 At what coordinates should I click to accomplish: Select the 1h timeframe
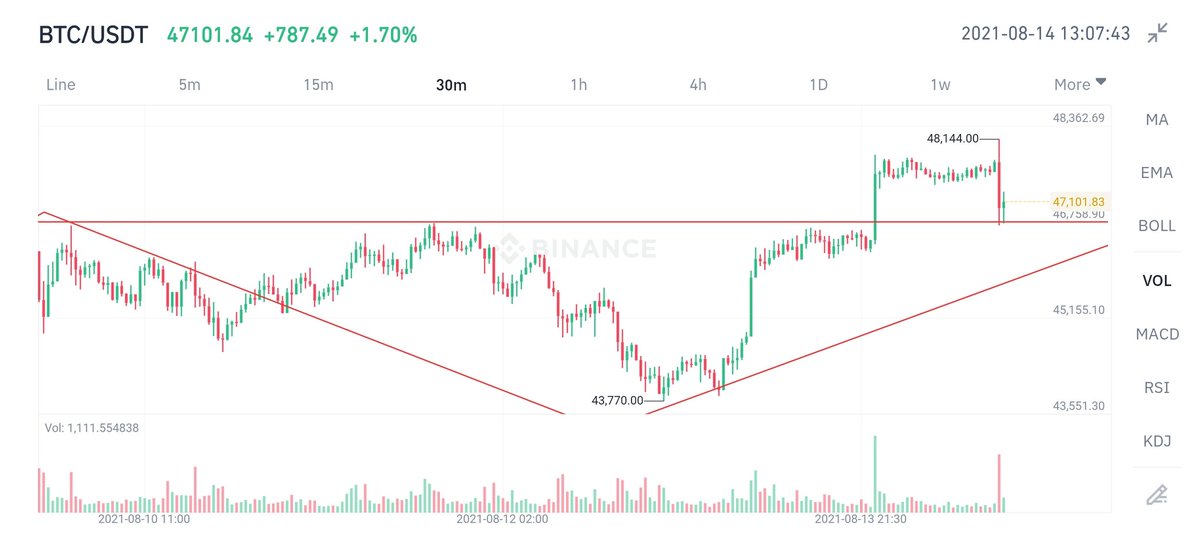click(578, 85)
